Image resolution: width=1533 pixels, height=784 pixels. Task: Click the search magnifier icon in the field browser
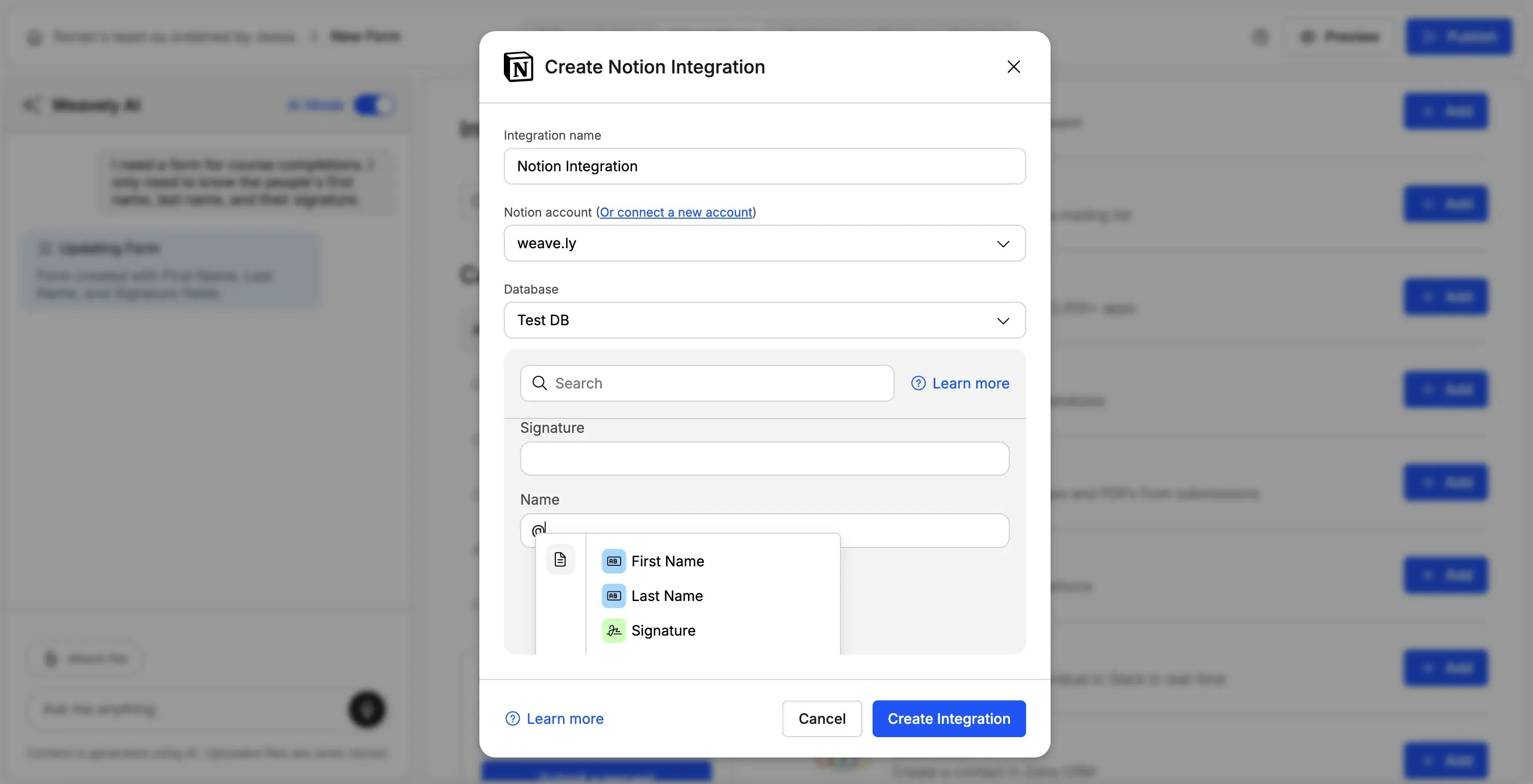539,383
